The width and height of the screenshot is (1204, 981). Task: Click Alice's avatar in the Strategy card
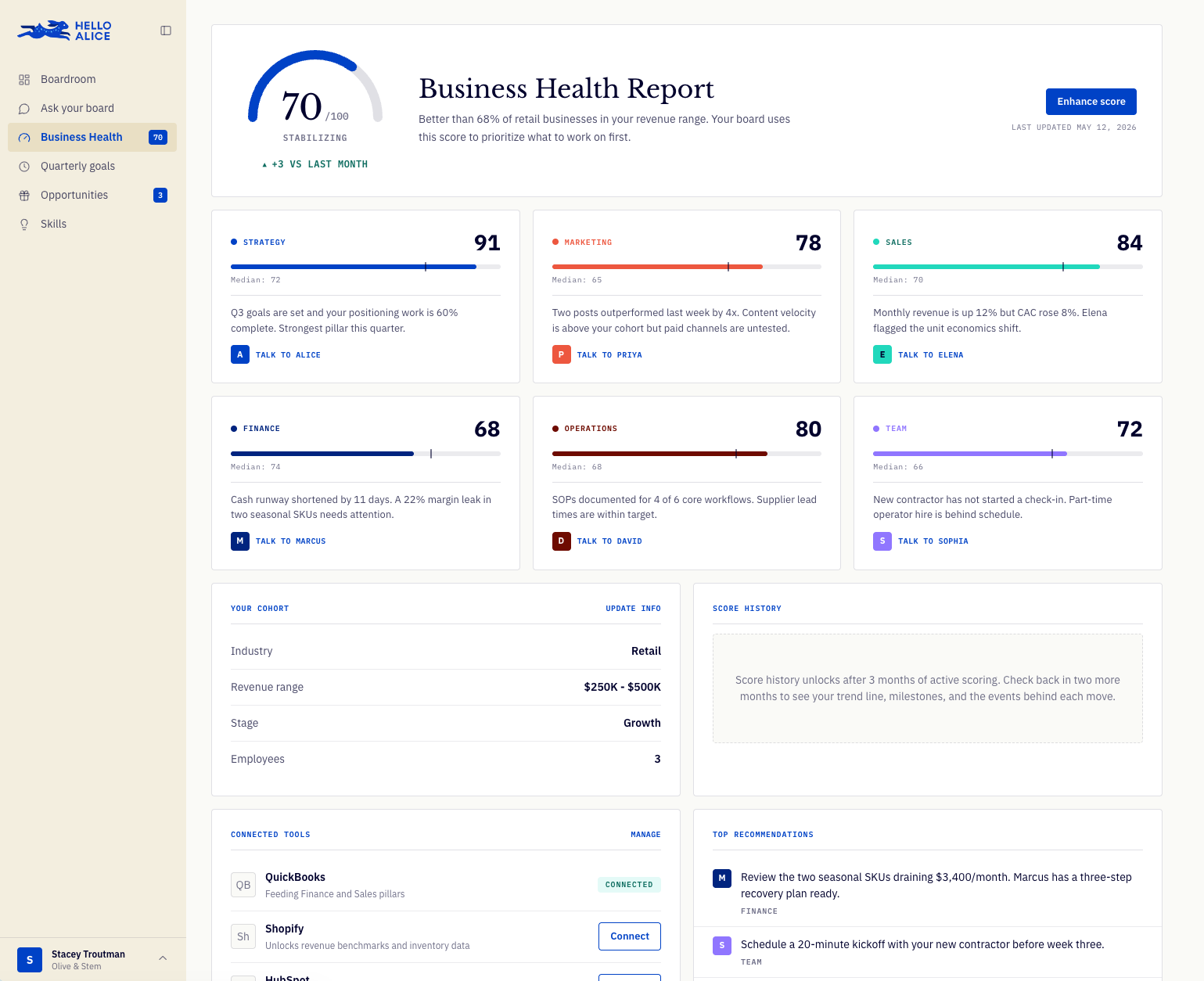click(x=240, y=354)
